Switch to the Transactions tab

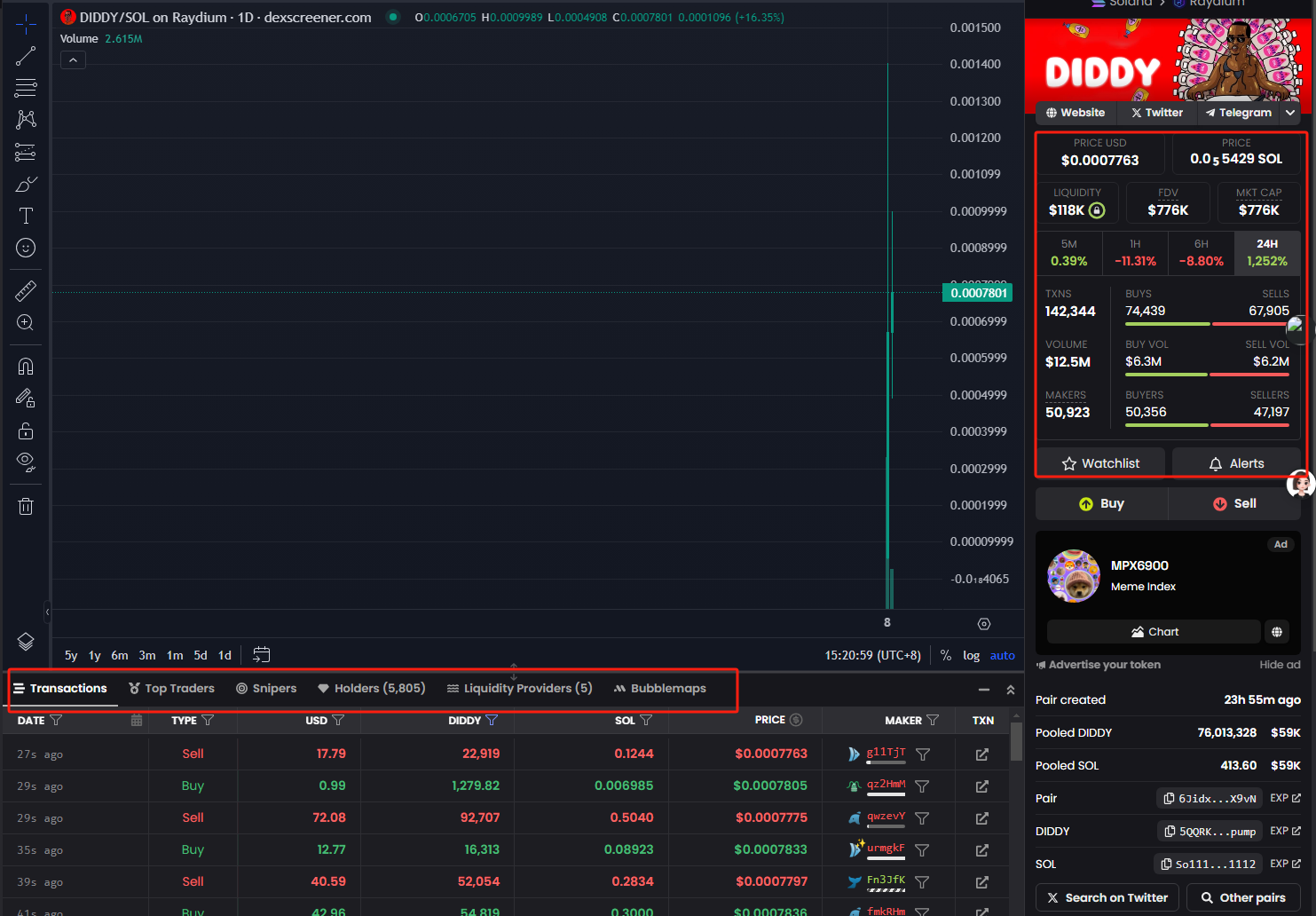(x=60, y=688)
